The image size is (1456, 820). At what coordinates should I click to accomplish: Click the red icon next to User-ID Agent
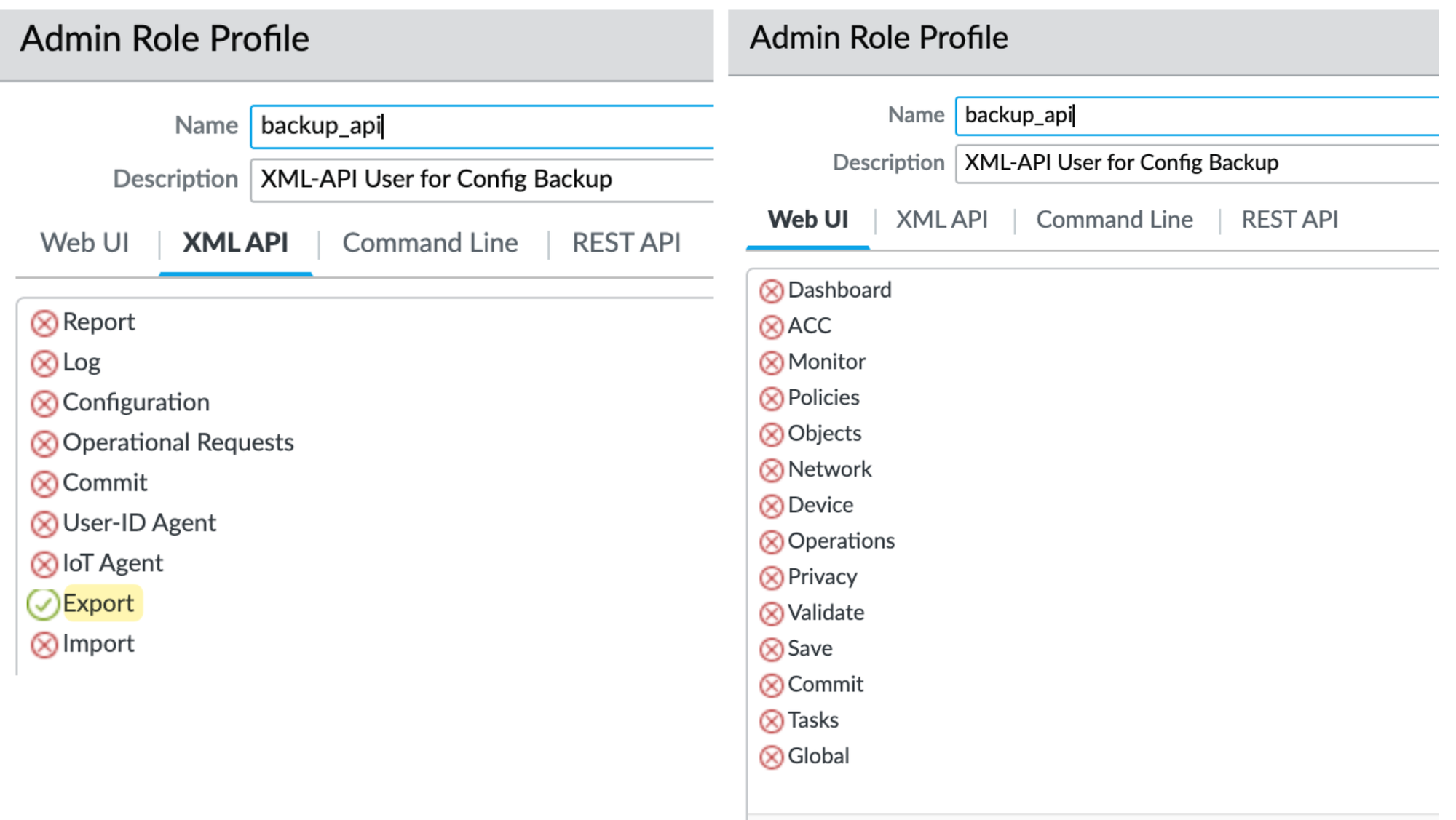[44, 524]
